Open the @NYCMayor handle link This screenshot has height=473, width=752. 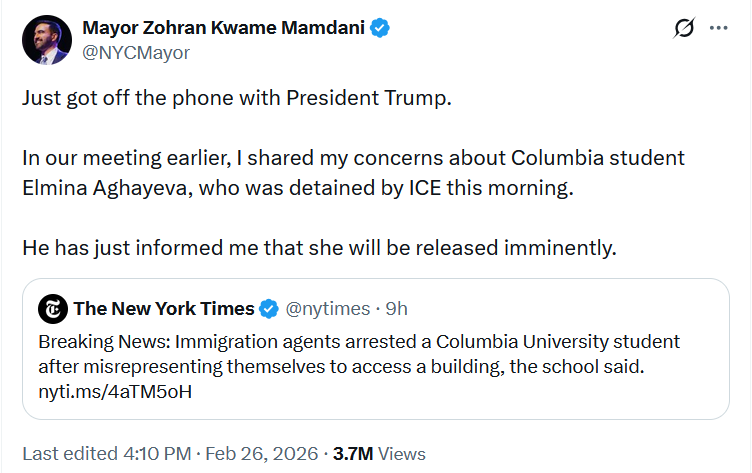click(x=135, y=53)
